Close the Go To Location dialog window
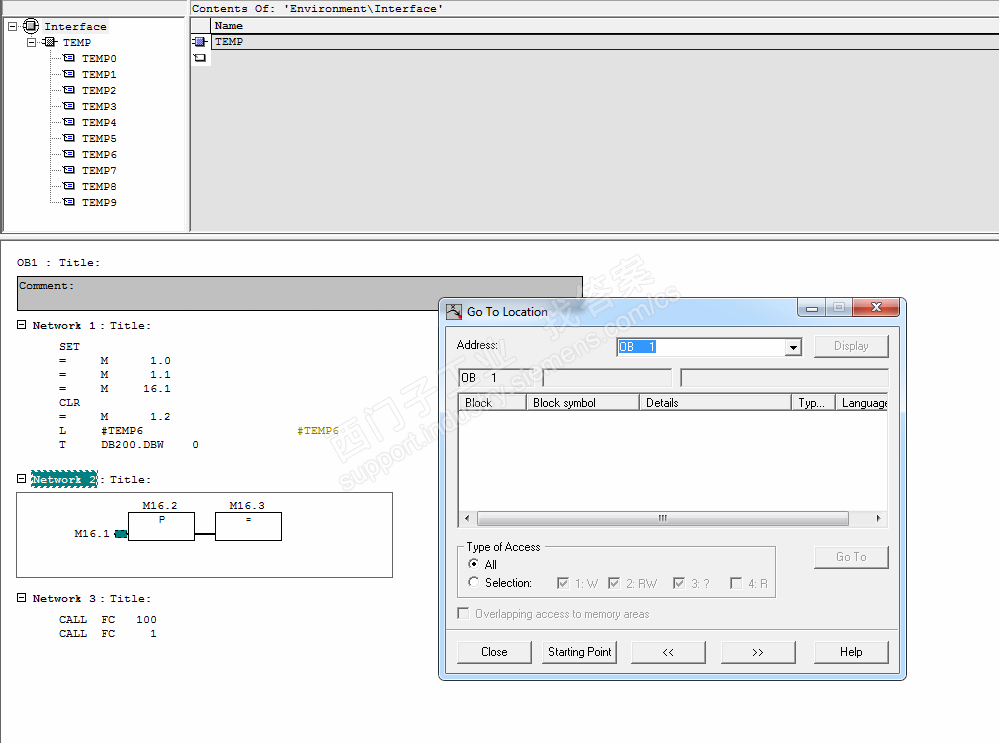This screenshot has width=999, height=743. (x=876, y=307)
